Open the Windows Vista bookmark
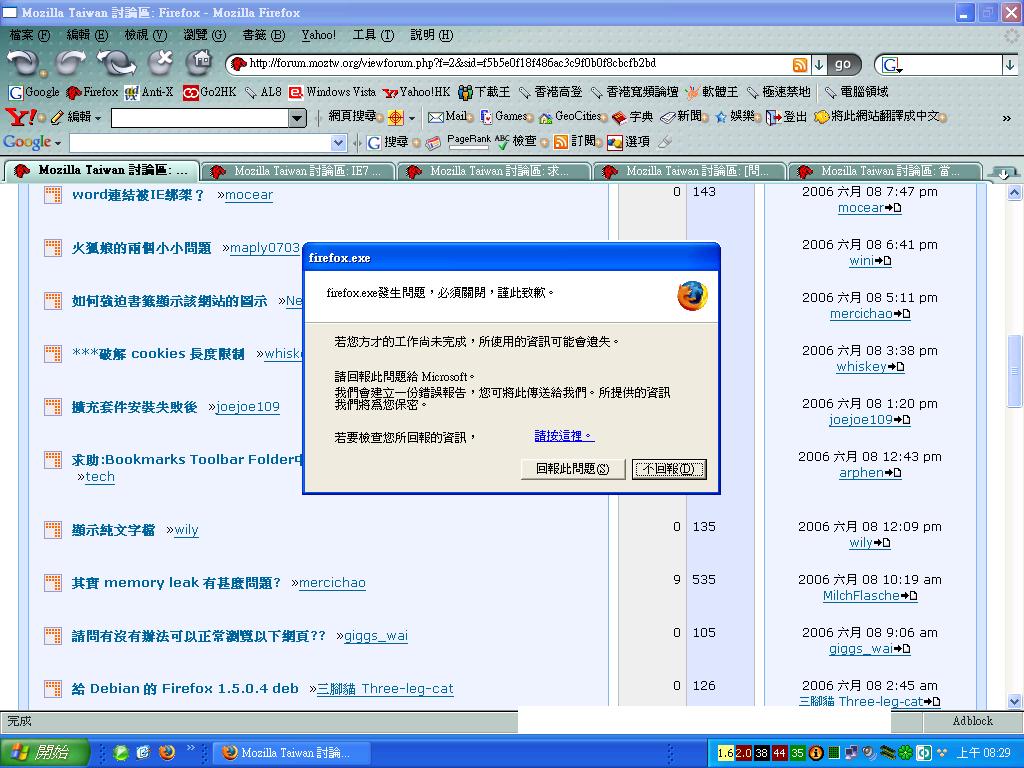1024x768 pixels. (x=332, y=92)
